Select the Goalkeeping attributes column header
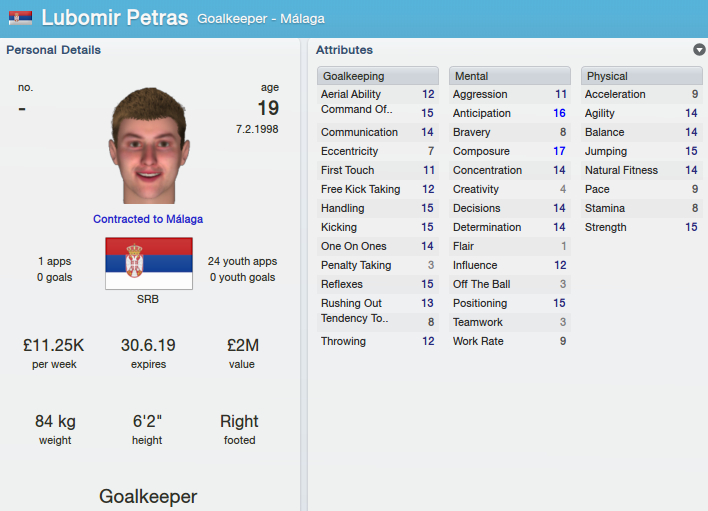708x511 pixels. (378, 76)
